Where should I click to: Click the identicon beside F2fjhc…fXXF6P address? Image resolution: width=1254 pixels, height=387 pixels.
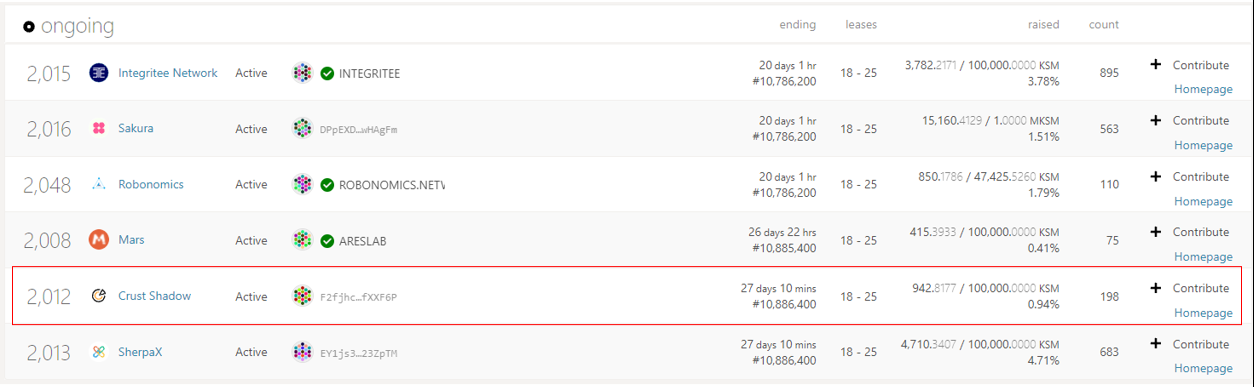pos(302,296)
